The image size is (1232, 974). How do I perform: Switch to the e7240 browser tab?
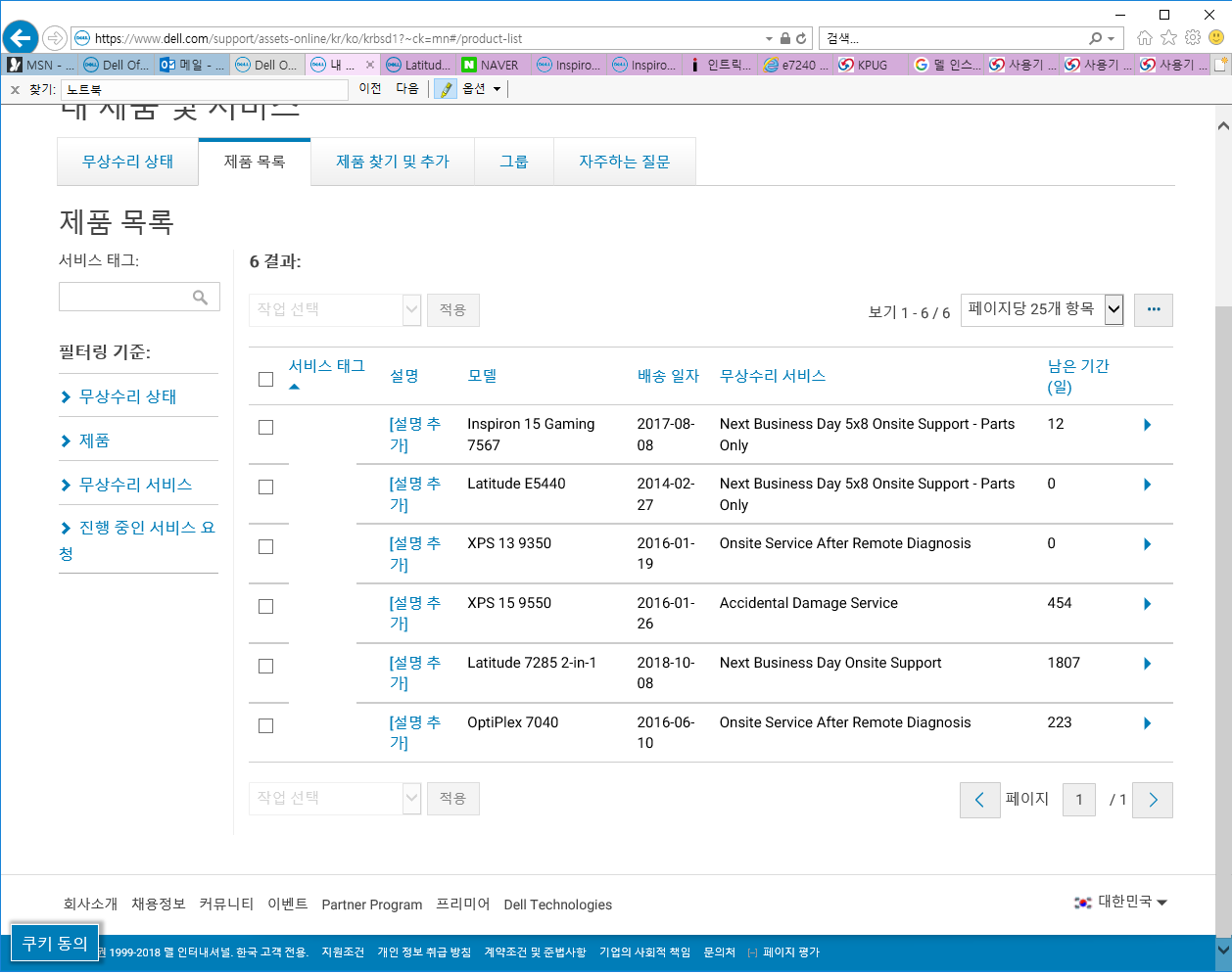point(795,65)
